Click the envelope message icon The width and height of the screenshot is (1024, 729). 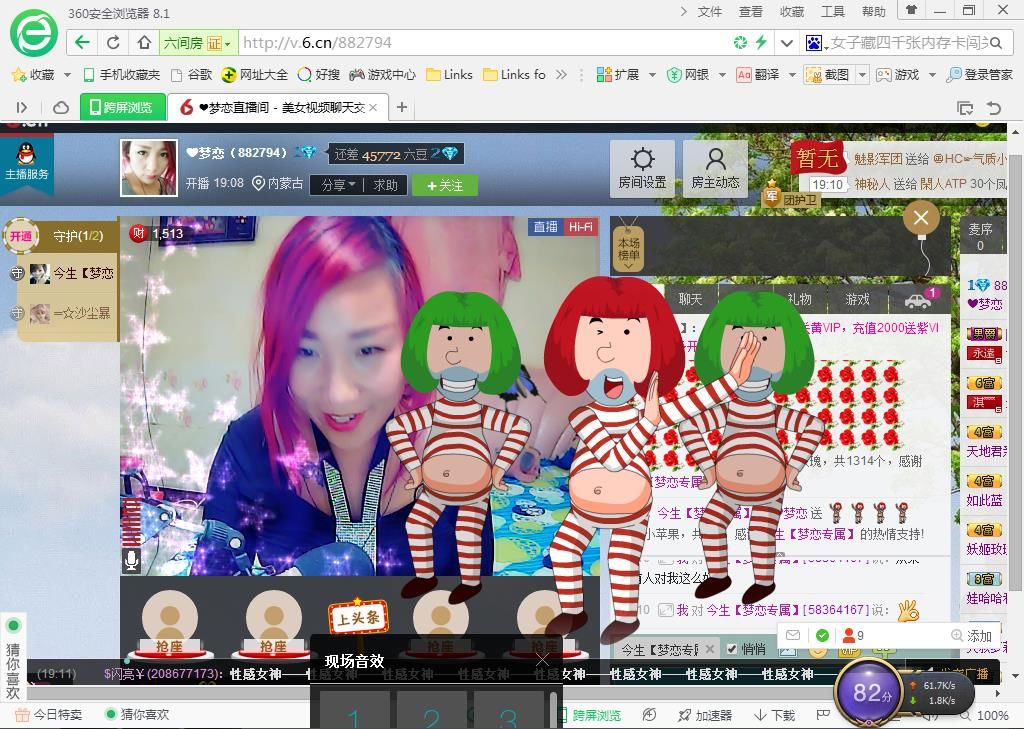click(x=793, y=635)
